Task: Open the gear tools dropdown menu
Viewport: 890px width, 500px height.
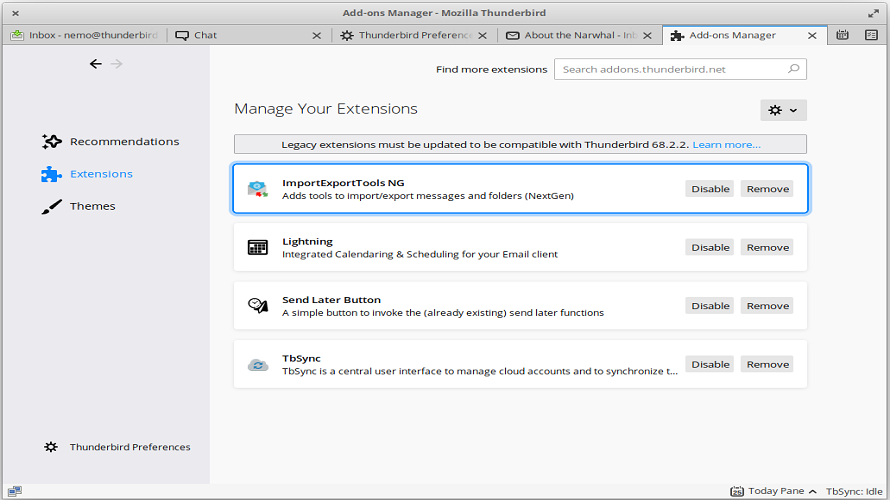Action: 783,110
